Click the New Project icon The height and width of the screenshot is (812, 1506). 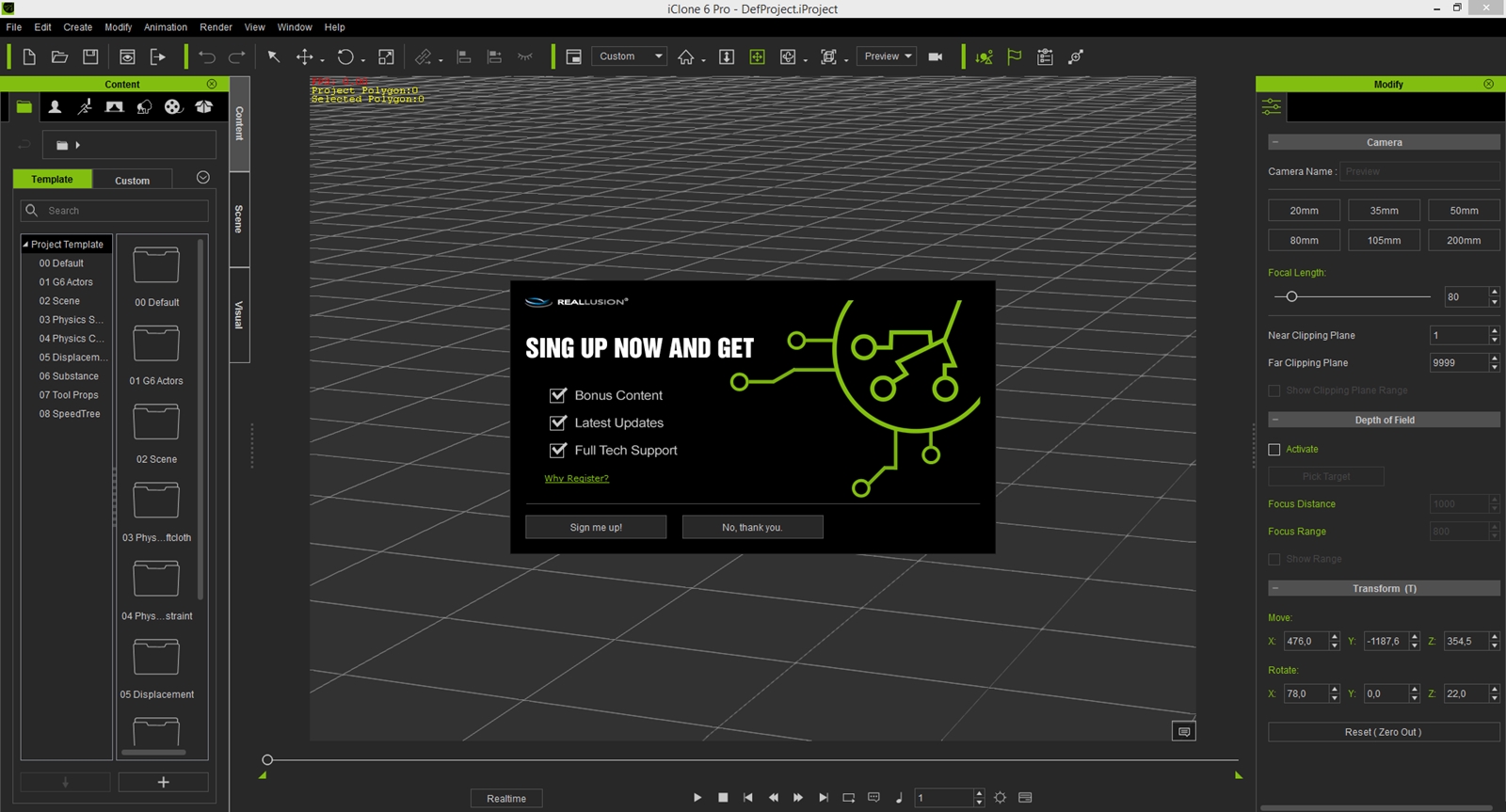point(29,56)
